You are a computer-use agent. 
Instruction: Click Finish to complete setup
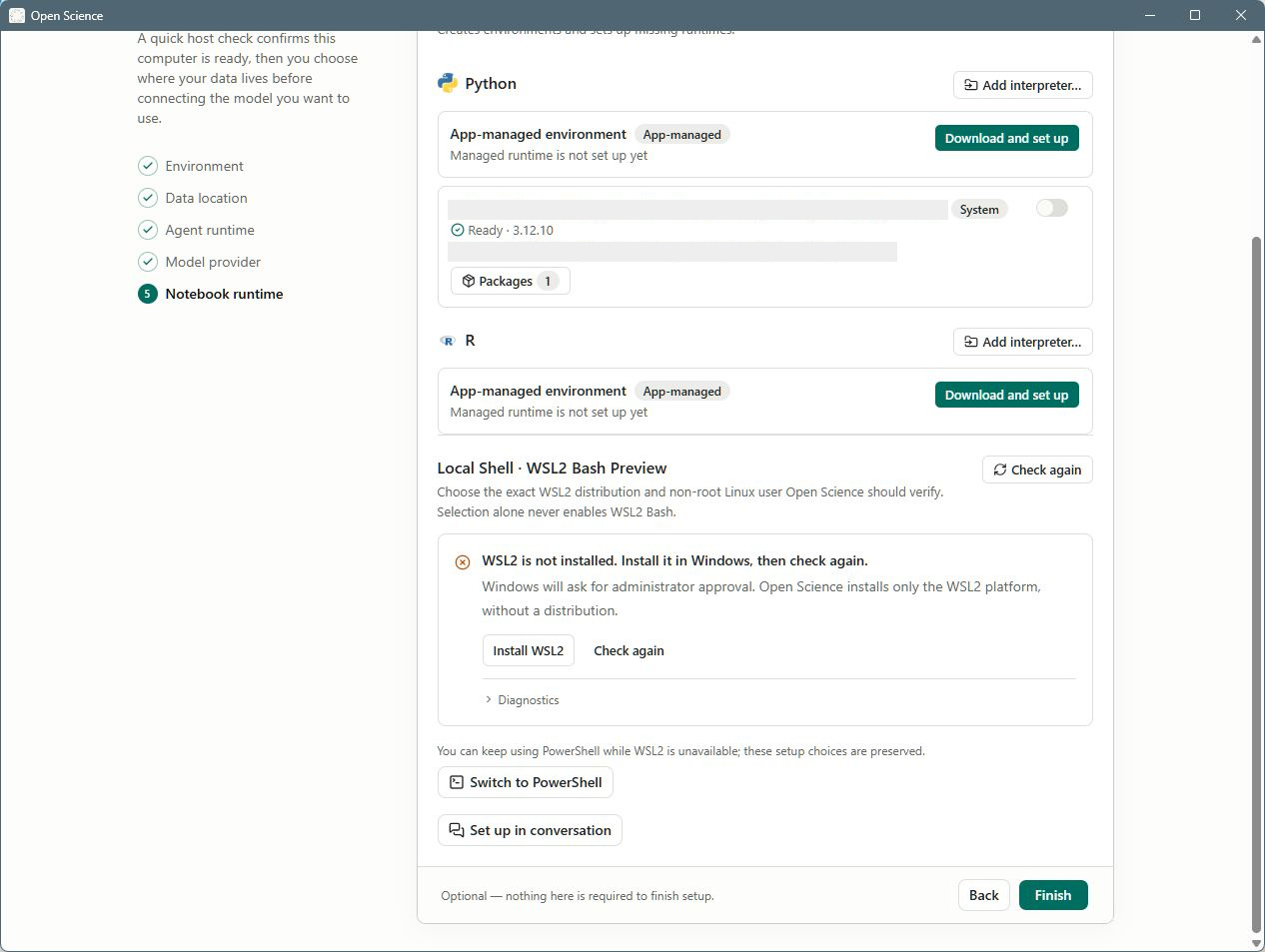[1053, 895]
